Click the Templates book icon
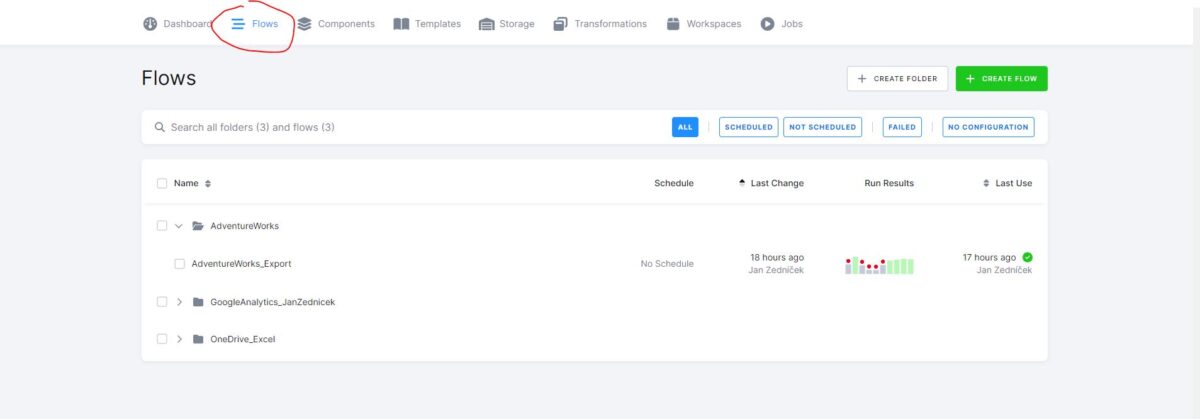The height and width of the screenshot is (419, 1200). [401, 24]
